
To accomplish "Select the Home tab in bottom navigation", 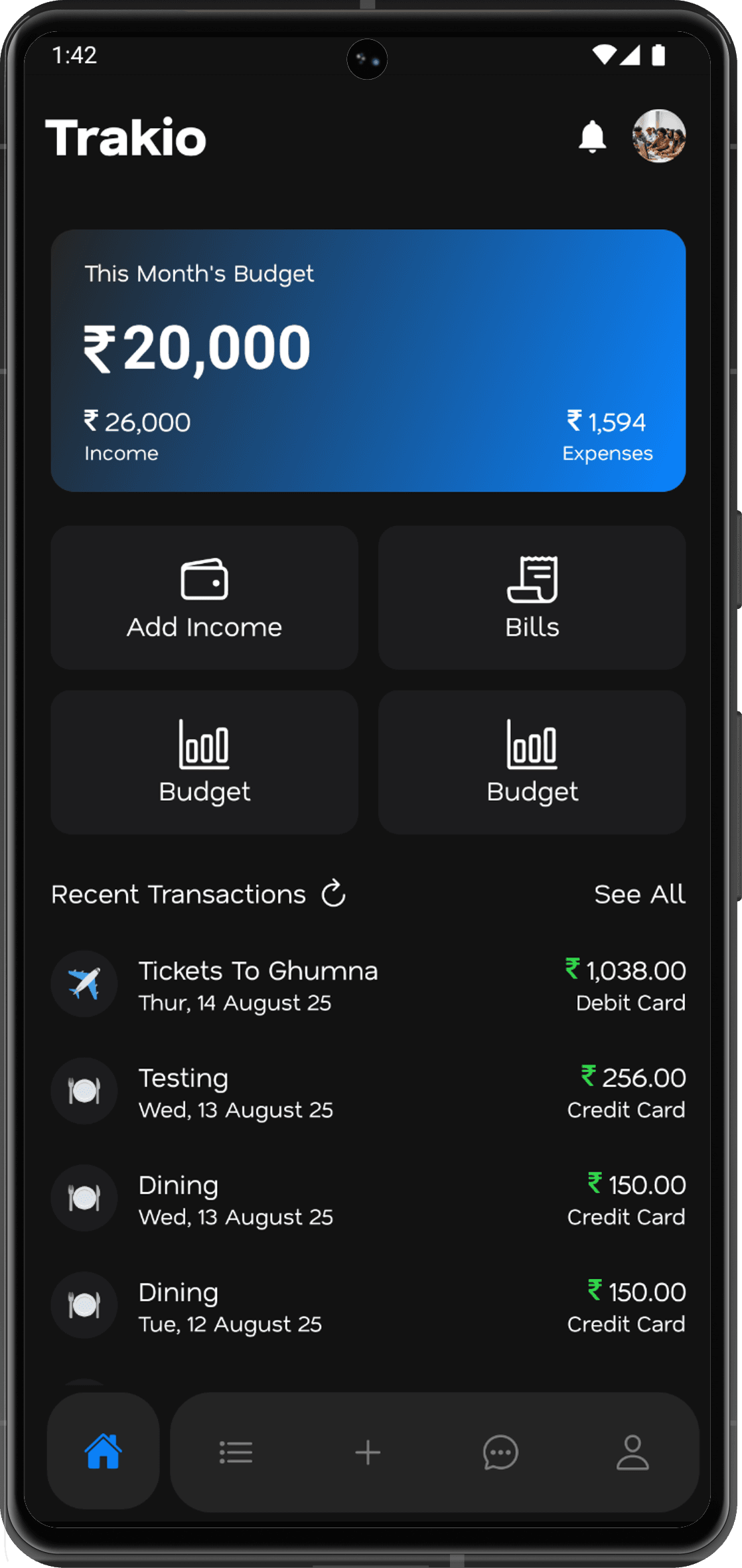I will click(x=104, y=1452).
